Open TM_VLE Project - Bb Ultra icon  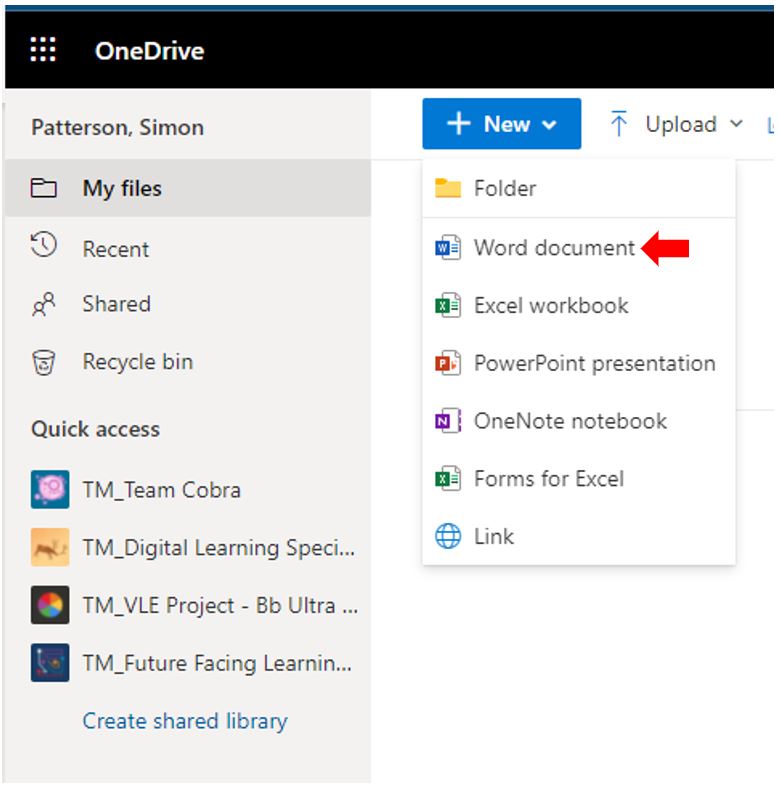point(50,605)
